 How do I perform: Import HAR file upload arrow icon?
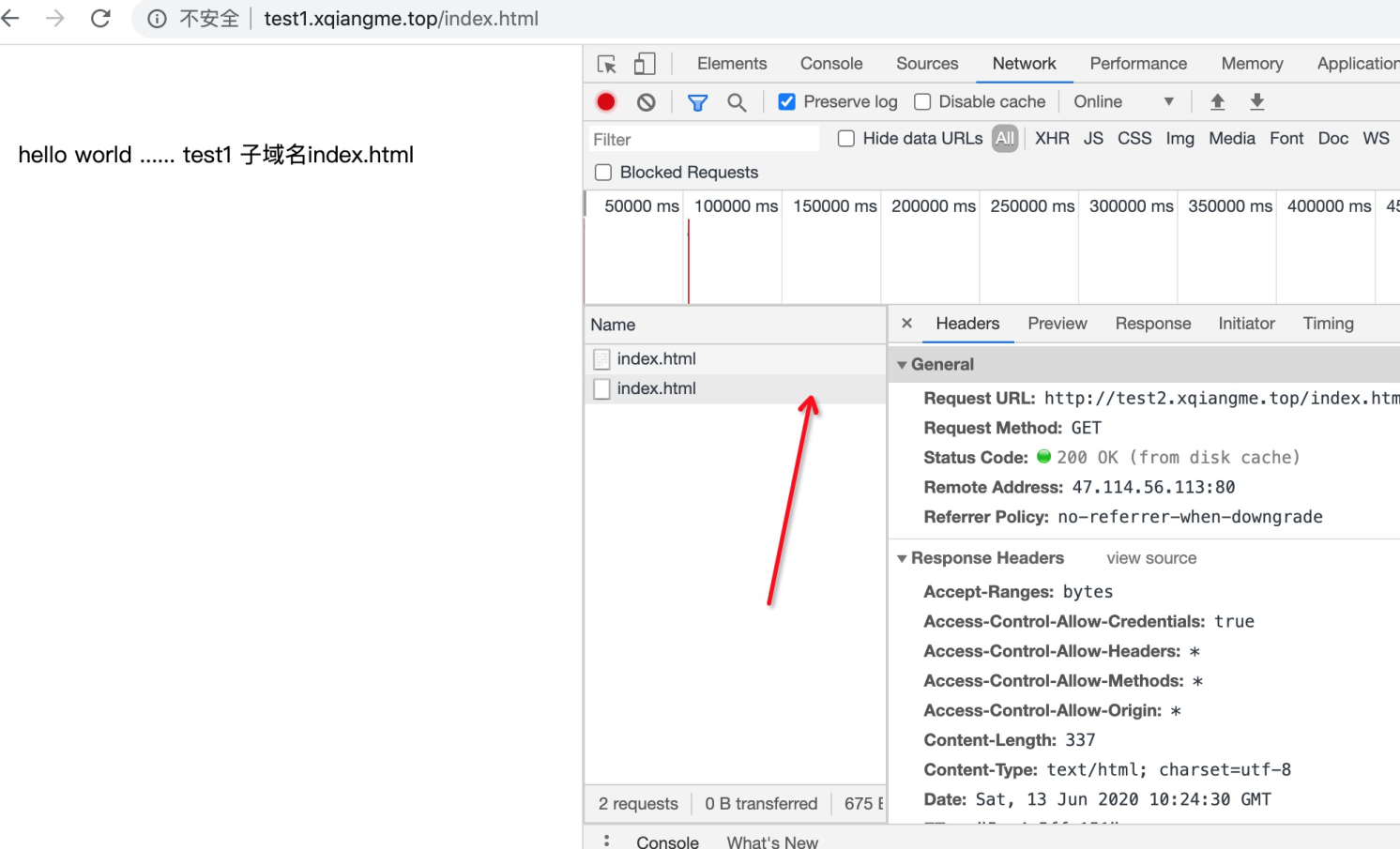pyautogui.click(x=1217, y=101)
